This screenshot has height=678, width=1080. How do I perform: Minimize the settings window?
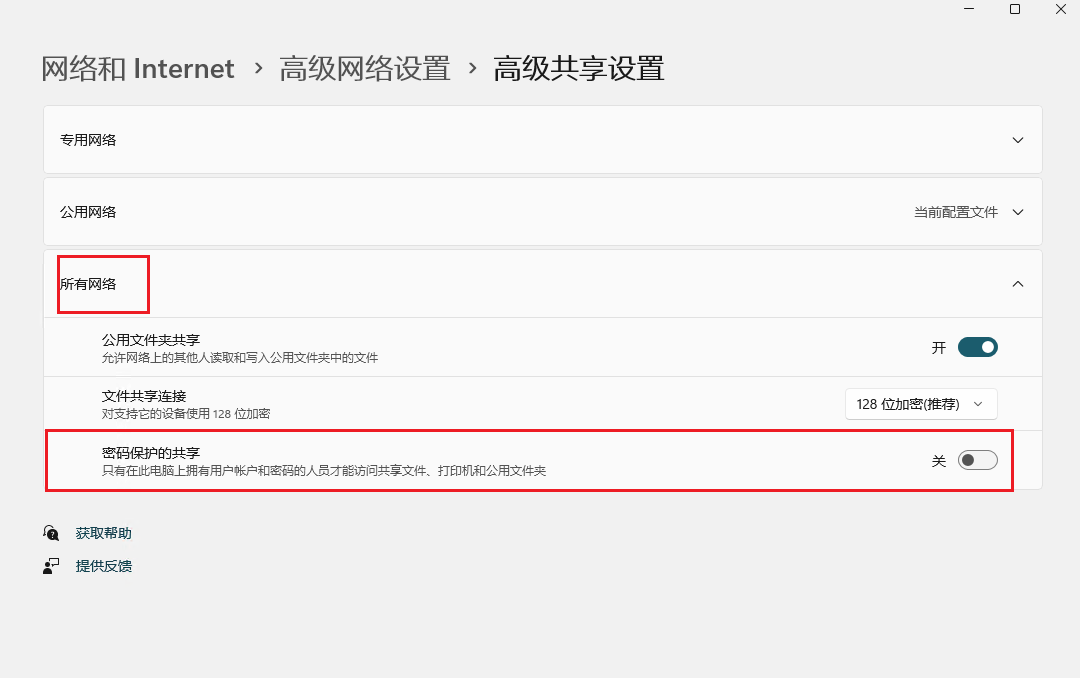968,9
